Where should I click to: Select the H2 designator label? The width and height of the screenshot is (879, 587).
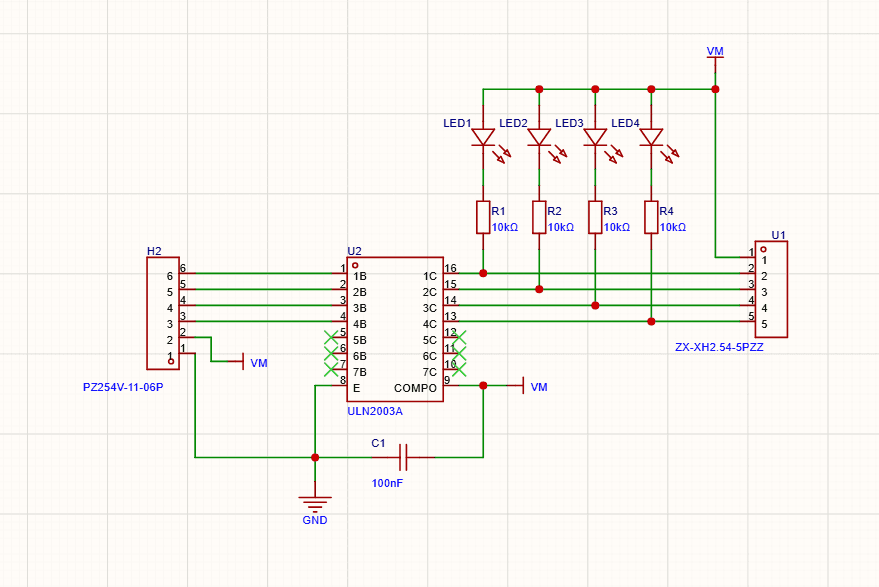pyautogui.click(x=154, y=251)
